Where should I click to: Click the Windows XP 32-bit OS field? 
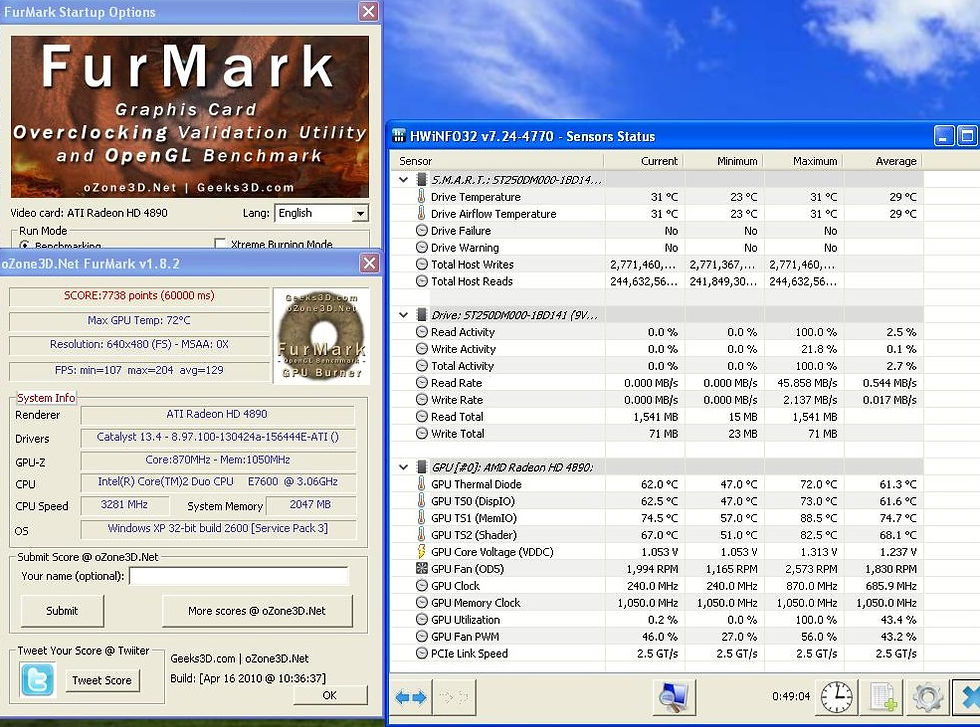pyautogui.click(x=218, y=528)
